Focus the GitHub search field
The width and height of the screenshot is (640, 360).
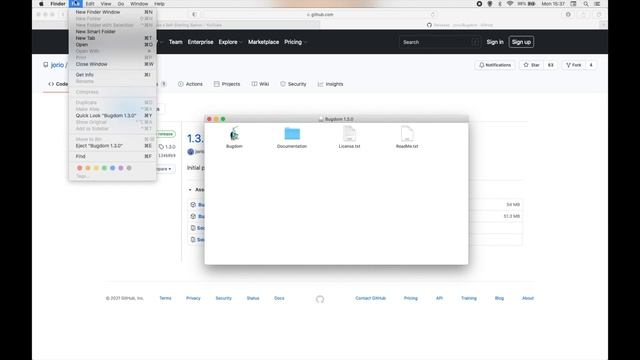[439, 42]
